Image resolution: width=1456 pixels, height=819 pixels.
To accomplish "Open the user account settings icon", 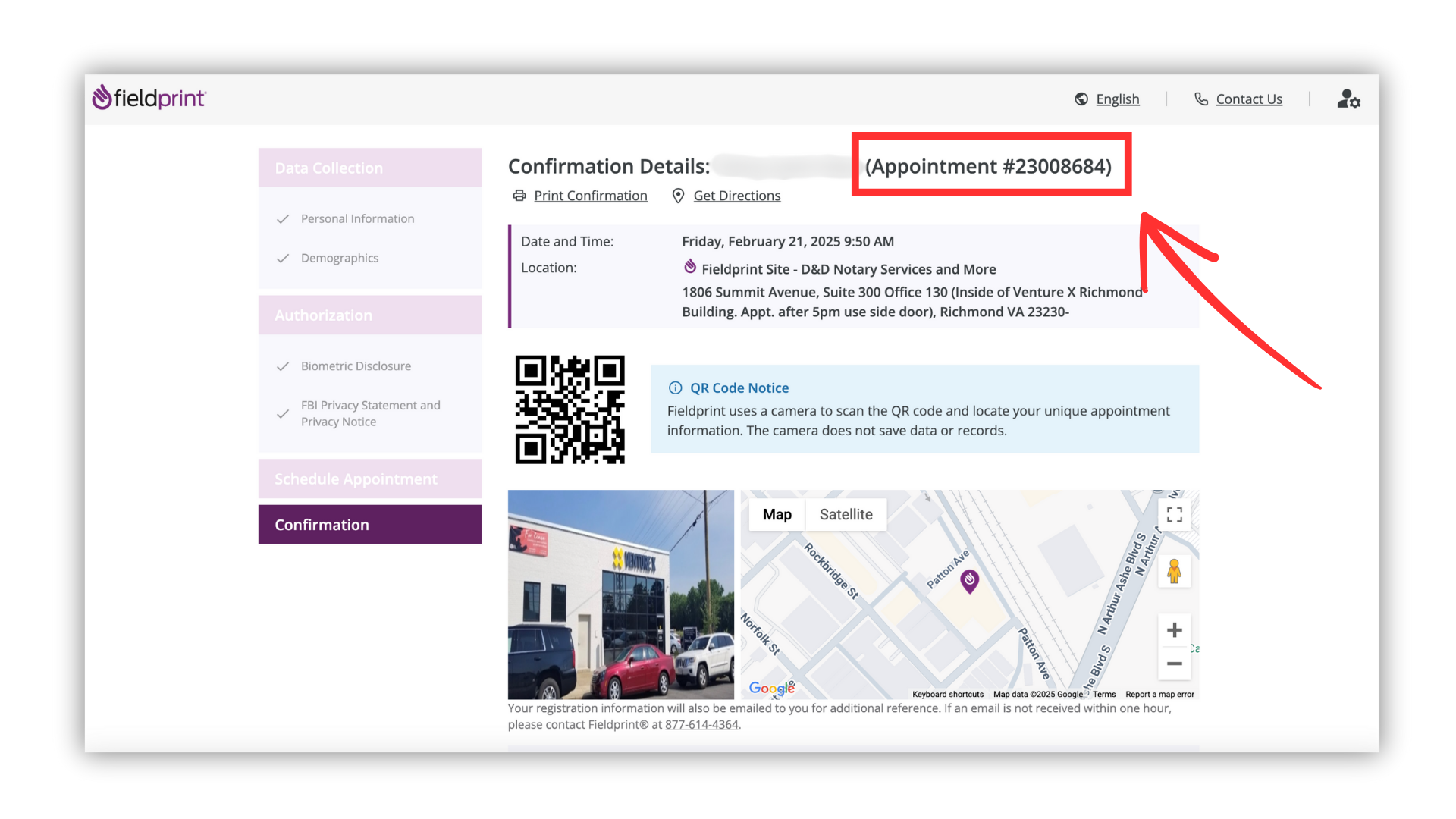I will coord(1348,99).
